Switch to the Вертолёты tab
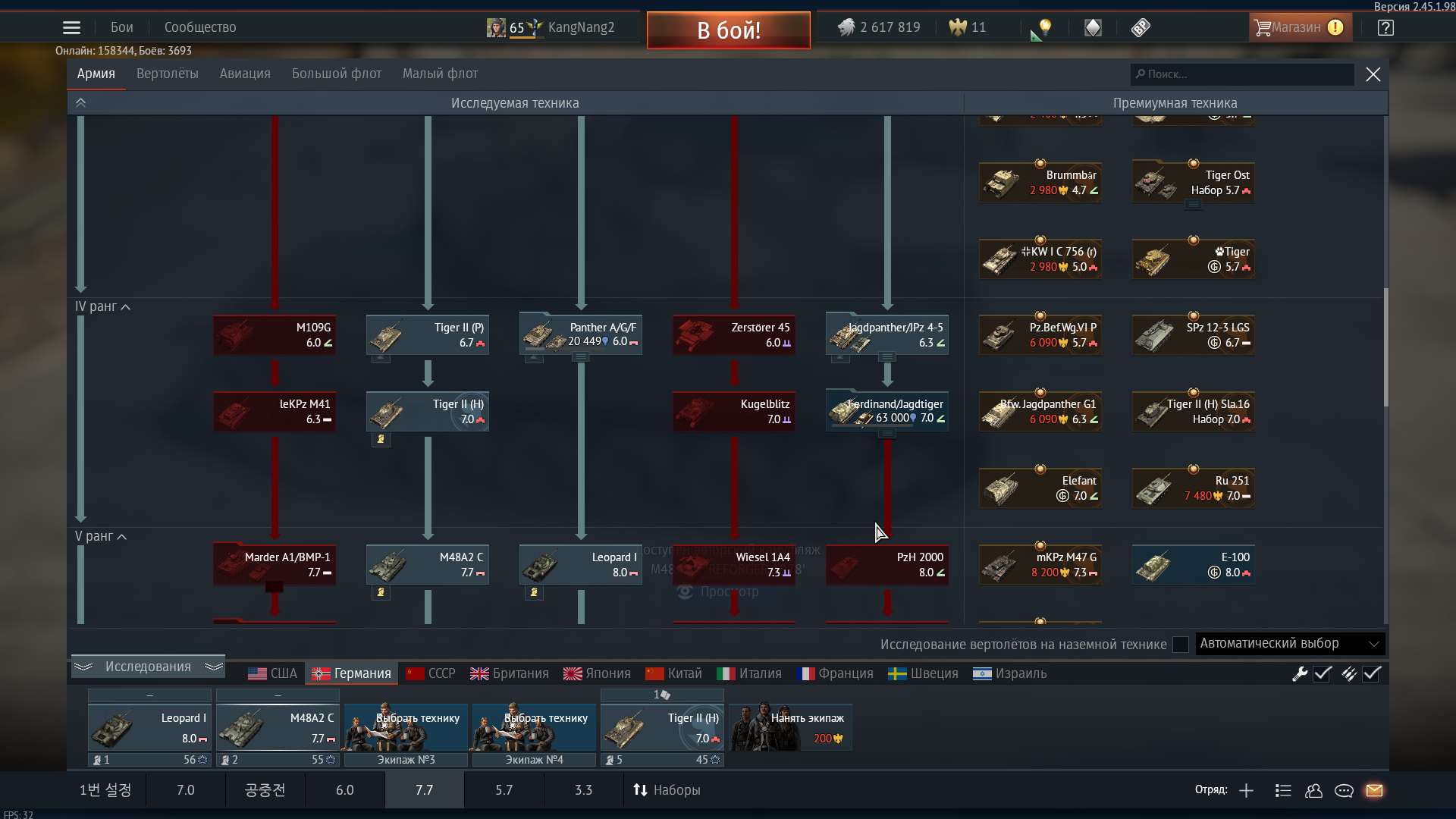Screen dimensions: 1456x819 click(x=168, y=74)
